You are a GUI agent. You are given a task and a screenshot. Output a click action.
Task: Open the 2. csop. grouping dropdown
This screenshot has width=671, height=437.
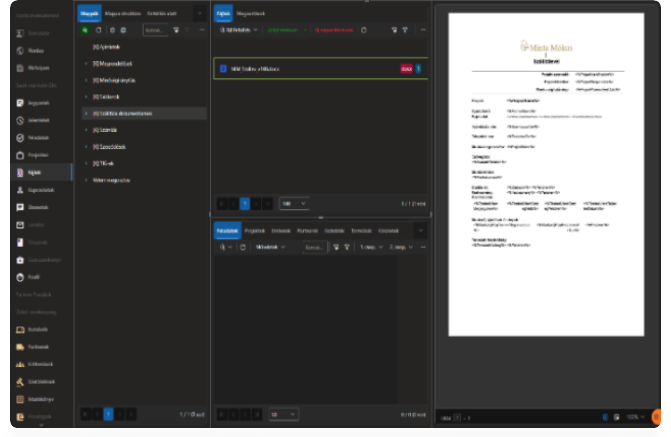[x=401, y=247]
